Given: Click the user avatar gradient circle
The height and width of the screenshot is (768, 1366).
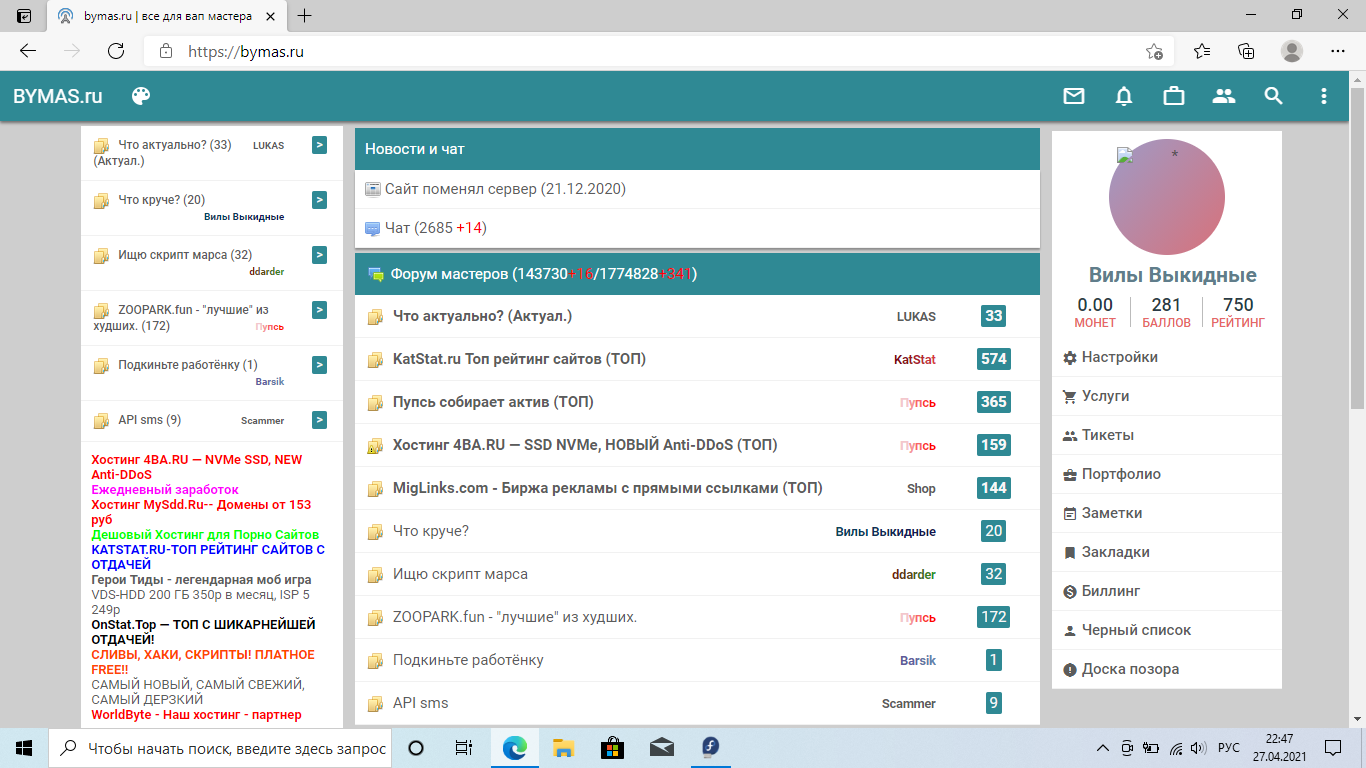Looking at the screenshot, I should click(x=1166, y=198).
